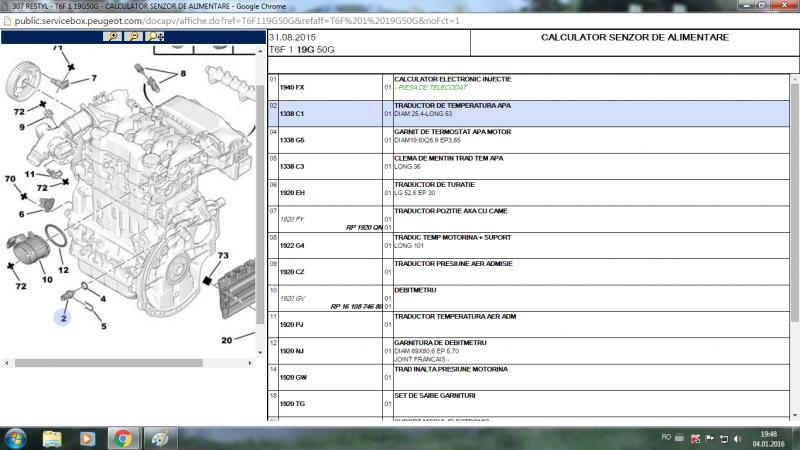Click the parts list vertical scrollbar thumb
800x450 pixels.
point(794,202)
